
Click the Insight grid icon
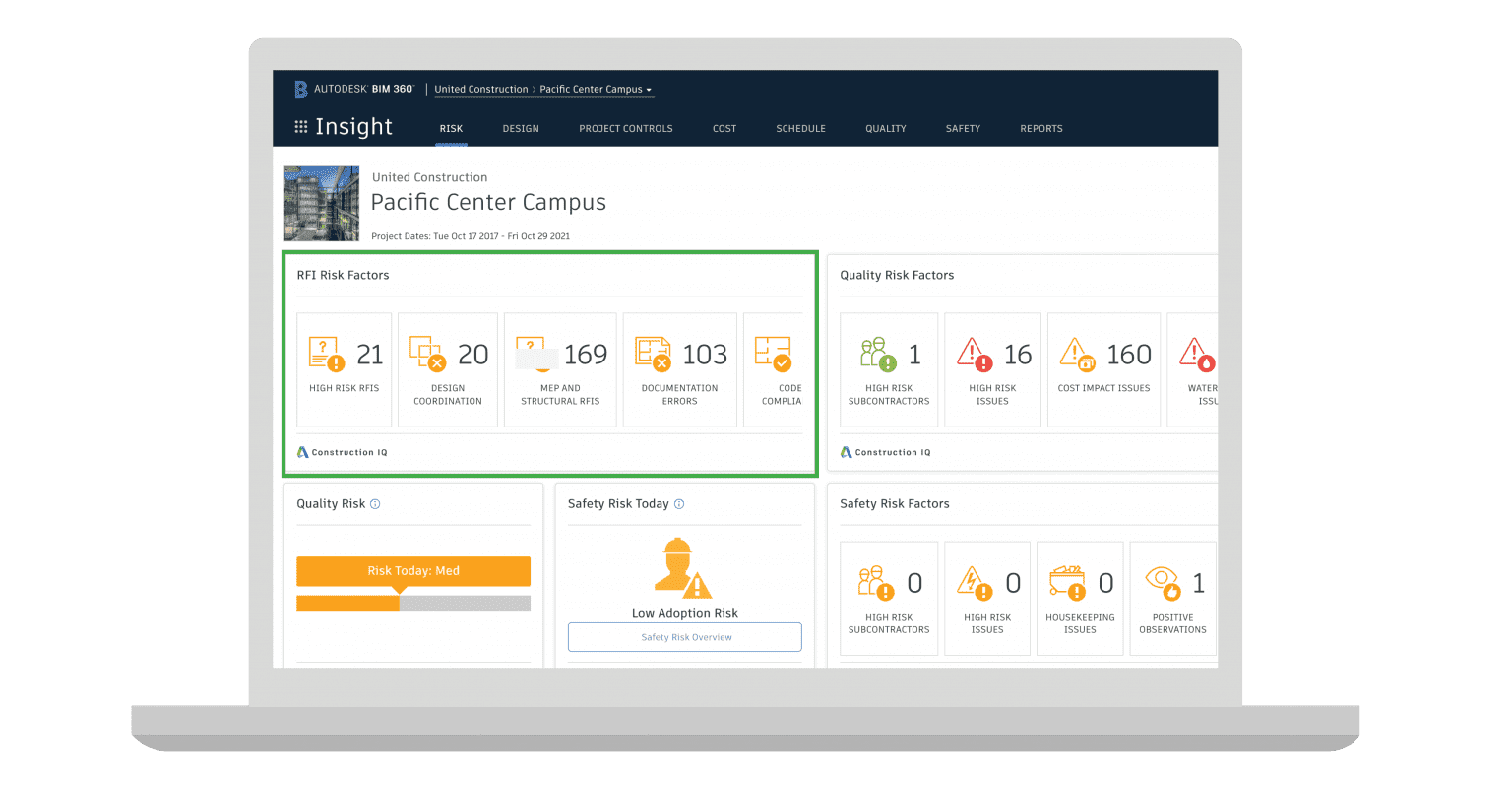[299, 127]
